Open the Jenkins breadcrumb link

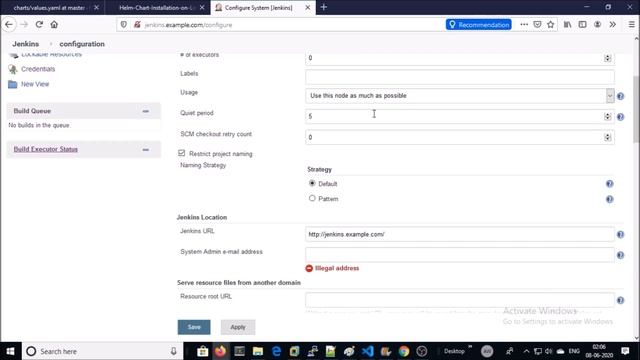pyautogui.click(x=26, y=44)
